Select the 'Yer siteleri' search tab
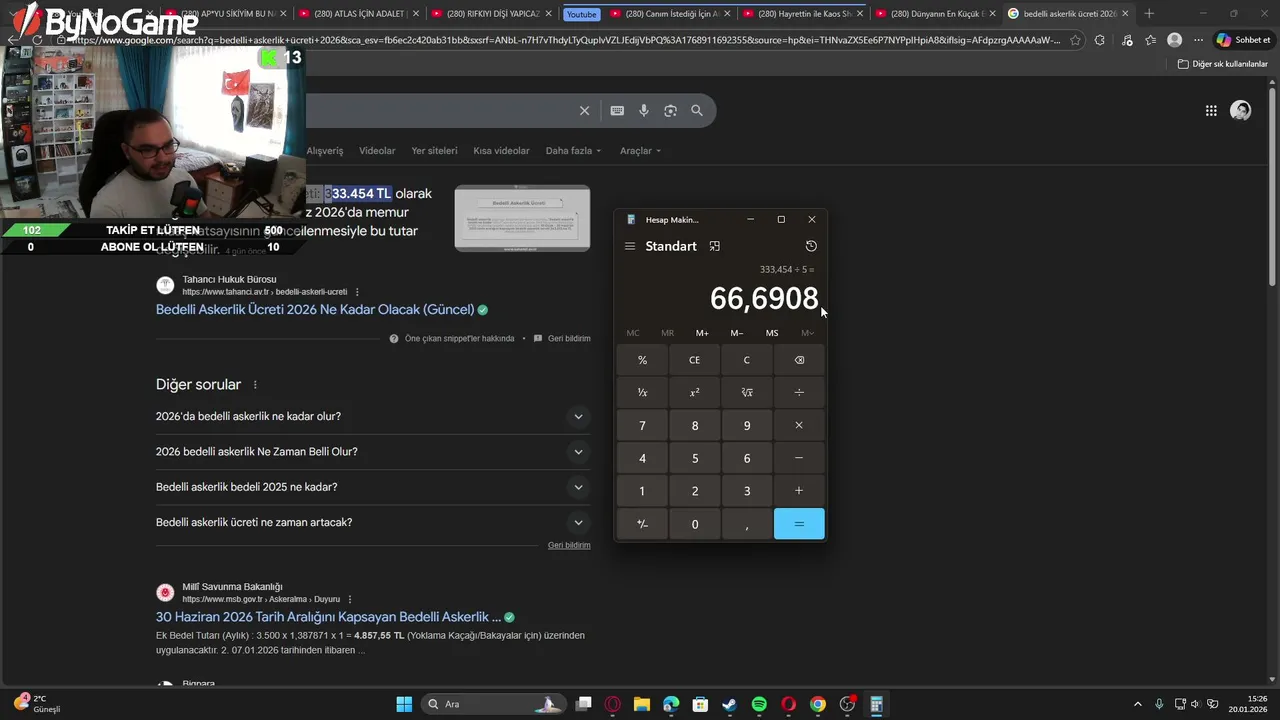 [434, 151]
